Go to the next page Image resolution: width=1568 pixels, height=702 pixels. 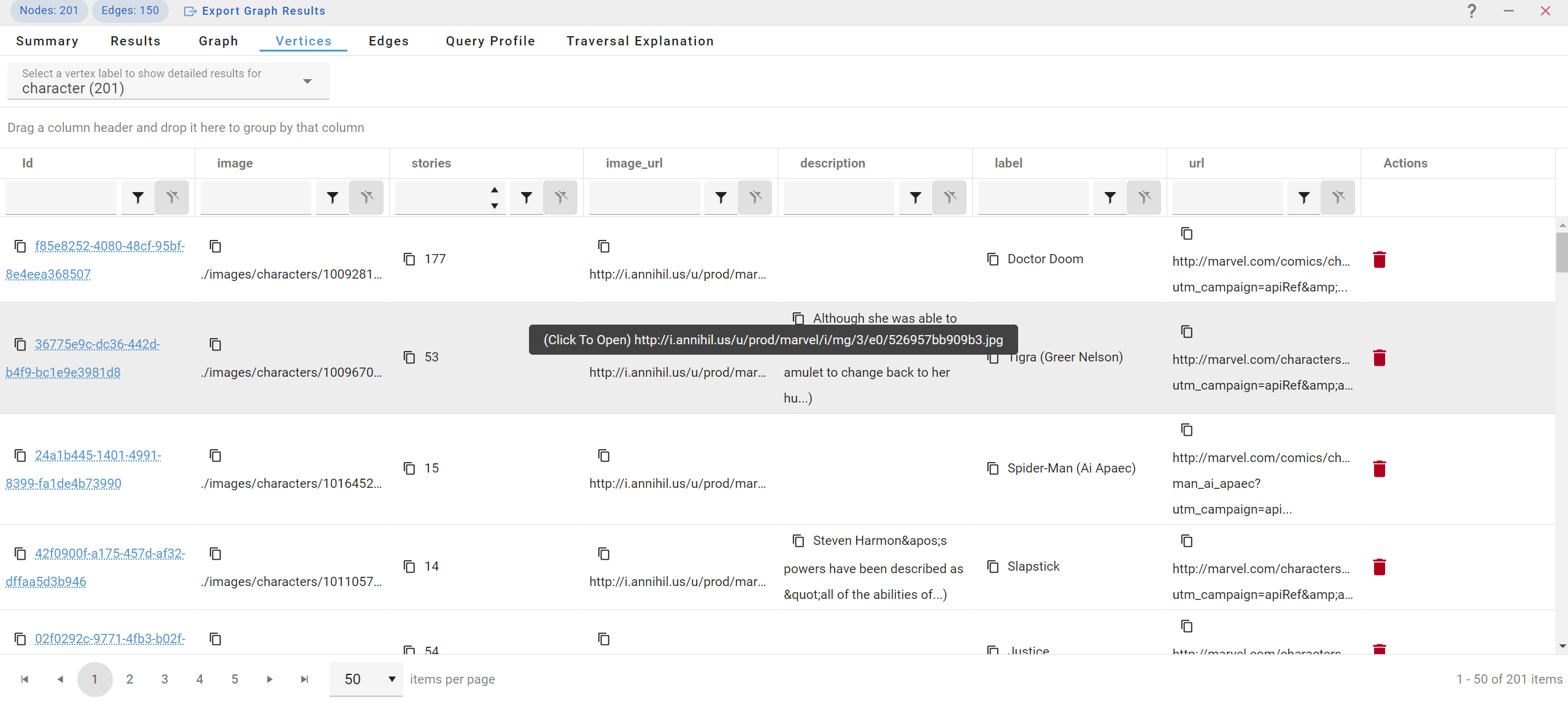(x=269, y=679)
